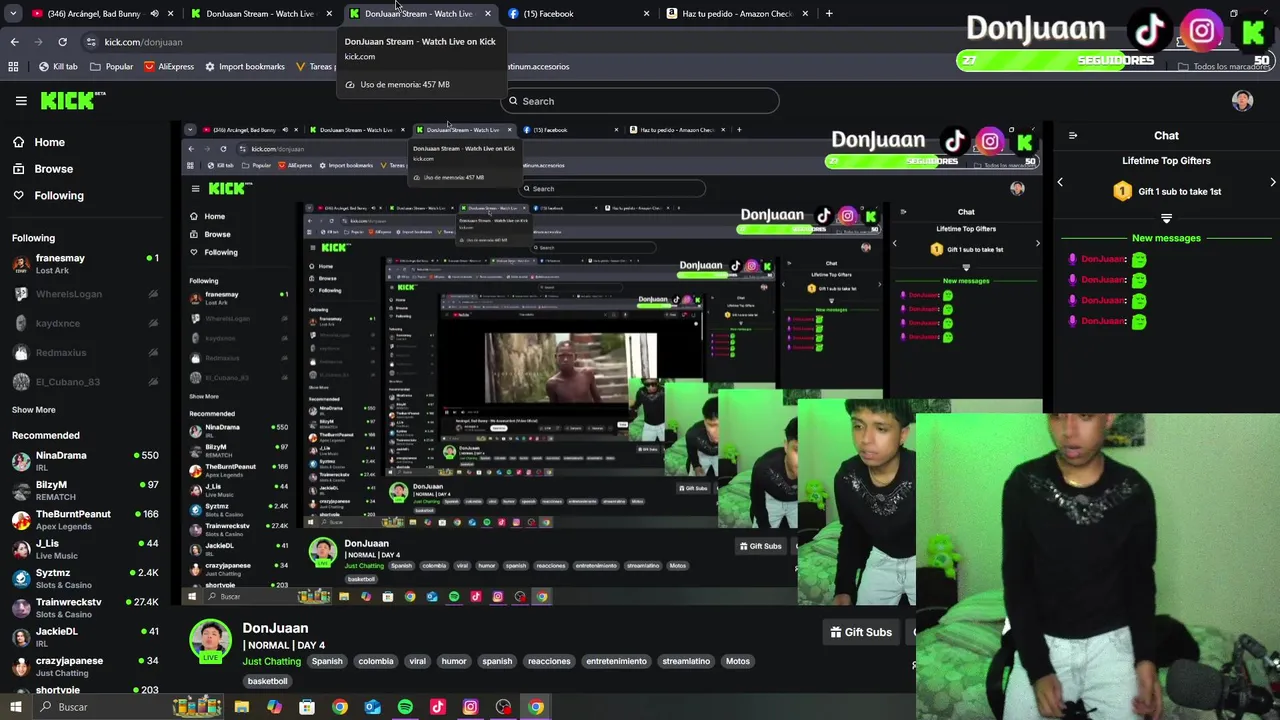Open File Explorer from the taskbar
Screen dimensions: 1280x720
[x=241, y=707]
